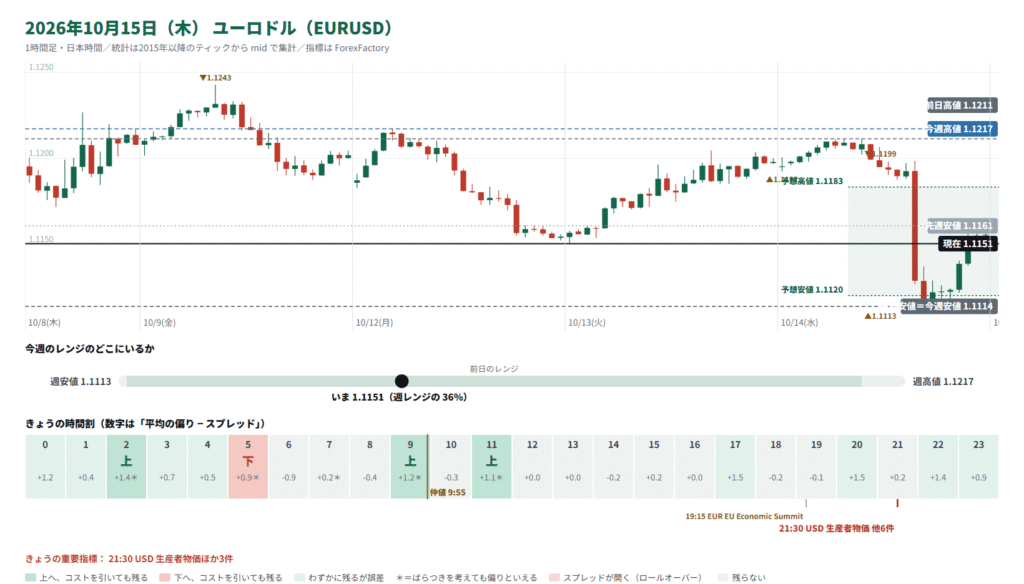Click the 今週のレンジのどこにいるか heading

90,349
